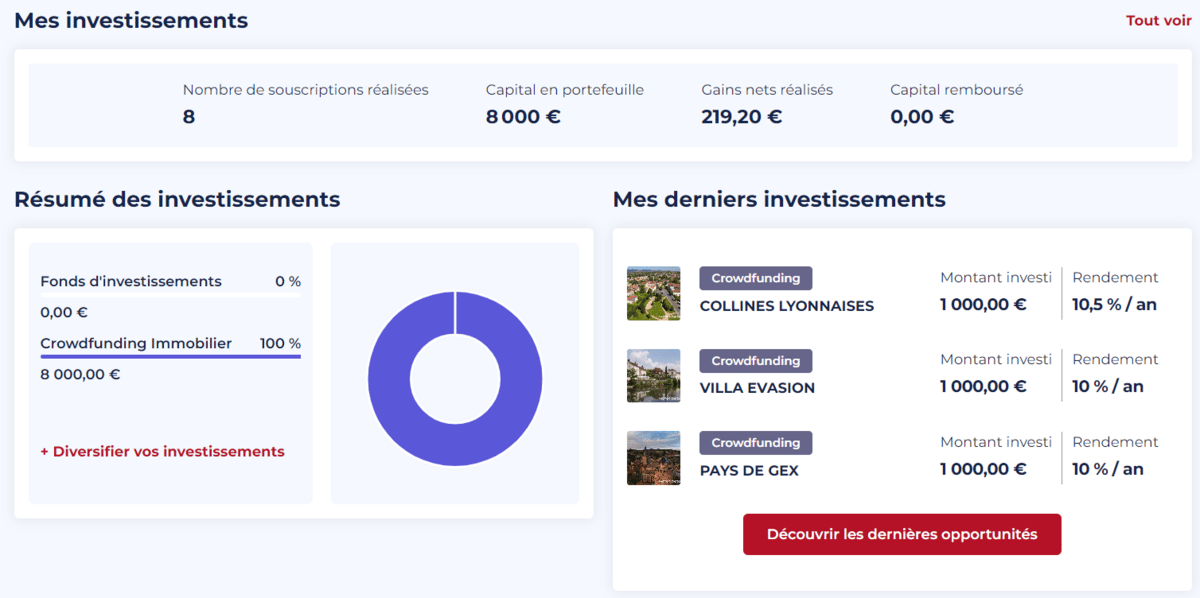The width and height of the screenshot is (1200, 598).
Task: Open the Collines Lyonnaises project thumbnail
Action: pyautogui.click(x=653, y=293)
